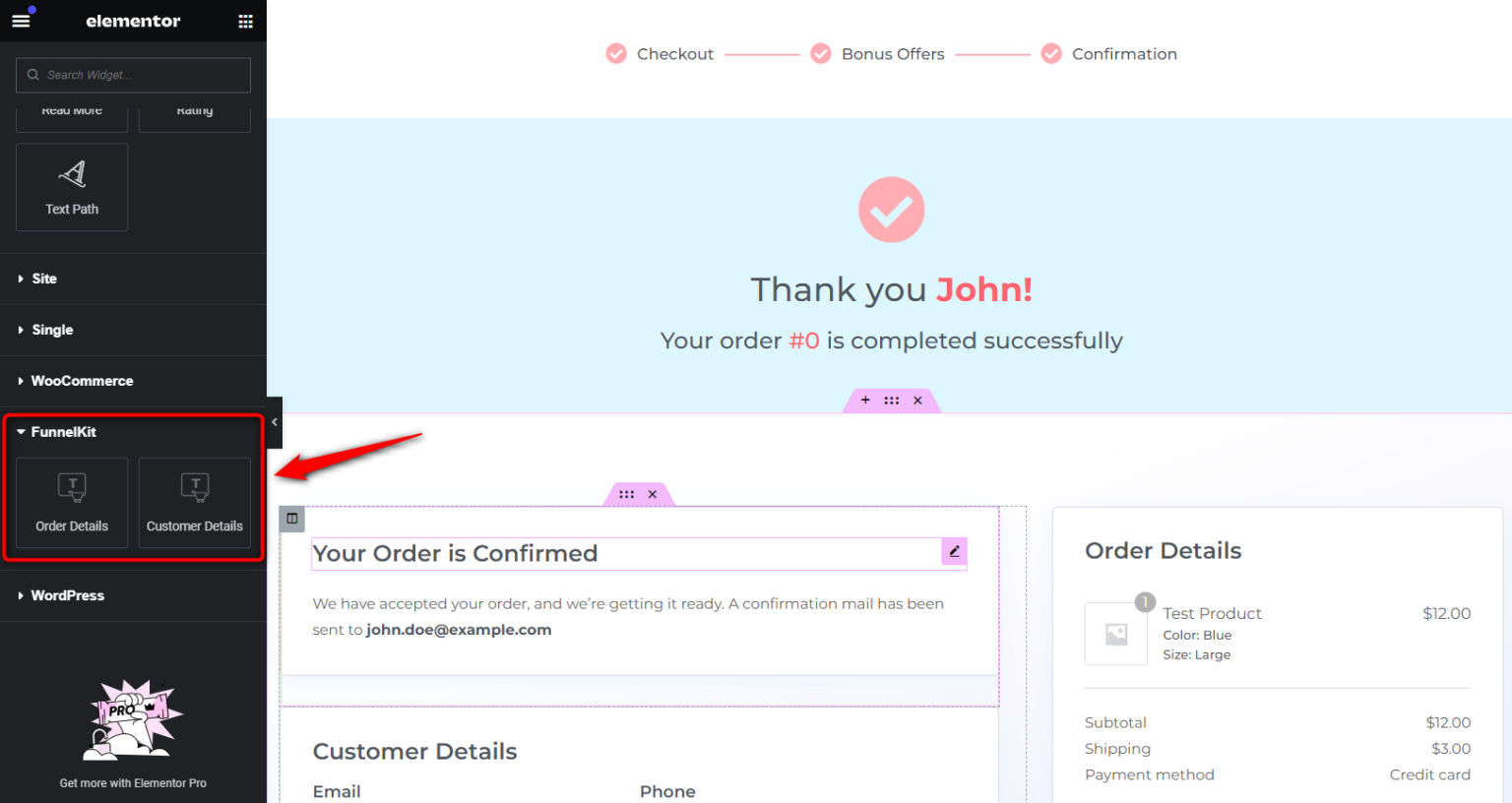Select the Order Details FunnelKit widget
Viewport: 1512px width, 803px height.
(x=71, y=502)
